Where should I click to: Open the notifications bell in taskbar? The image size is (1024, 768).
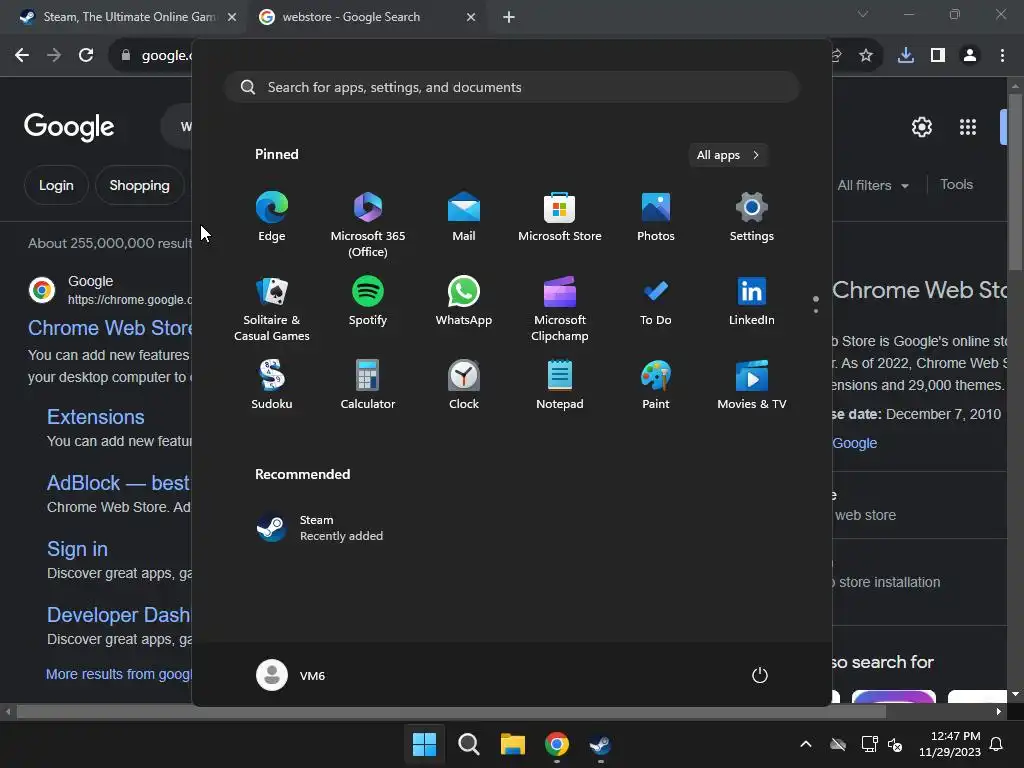click(x=997, y=744)
